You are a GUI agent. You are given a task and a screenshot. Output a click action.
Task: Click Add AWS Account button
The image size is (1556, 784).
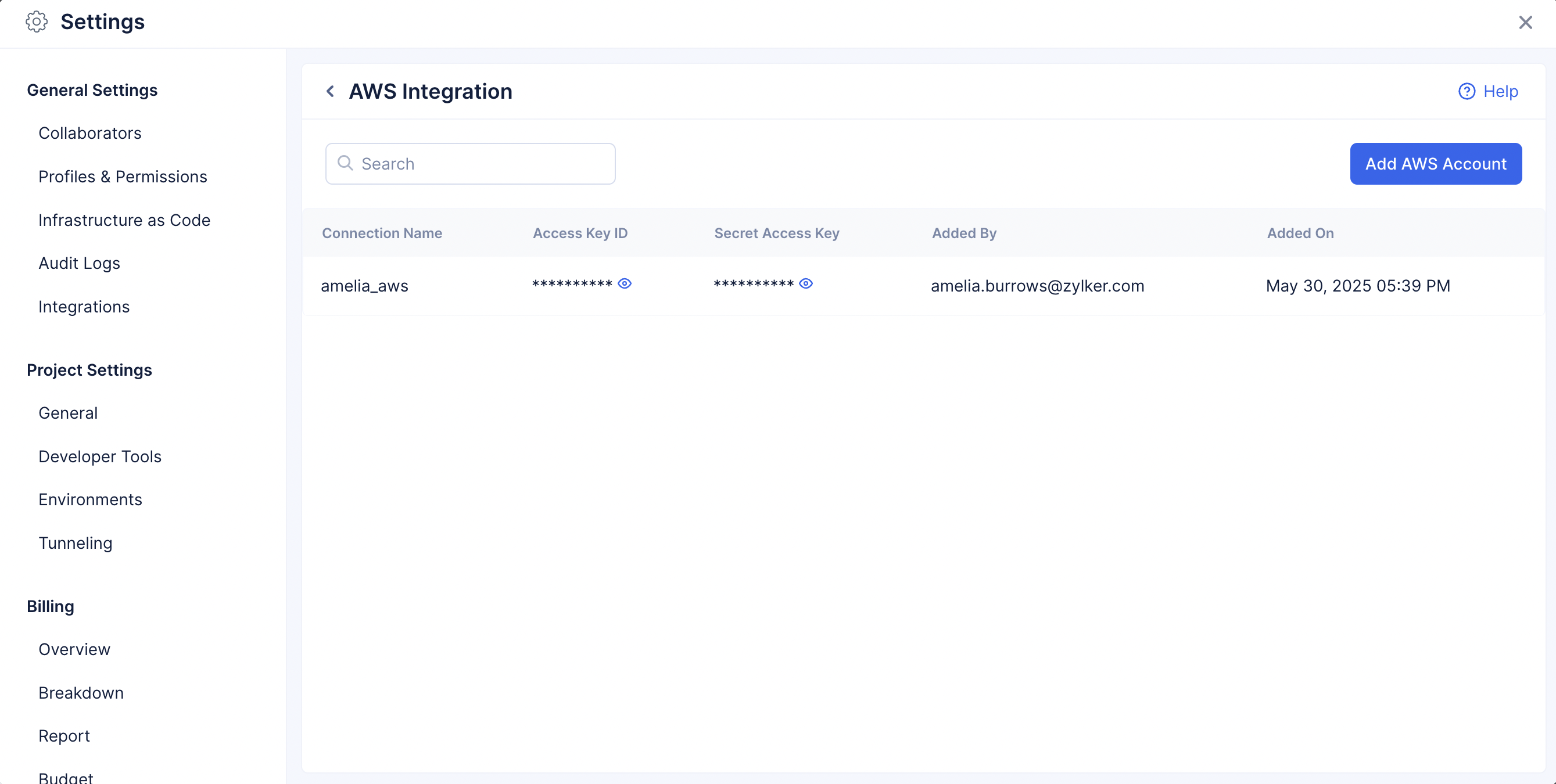1435,164
